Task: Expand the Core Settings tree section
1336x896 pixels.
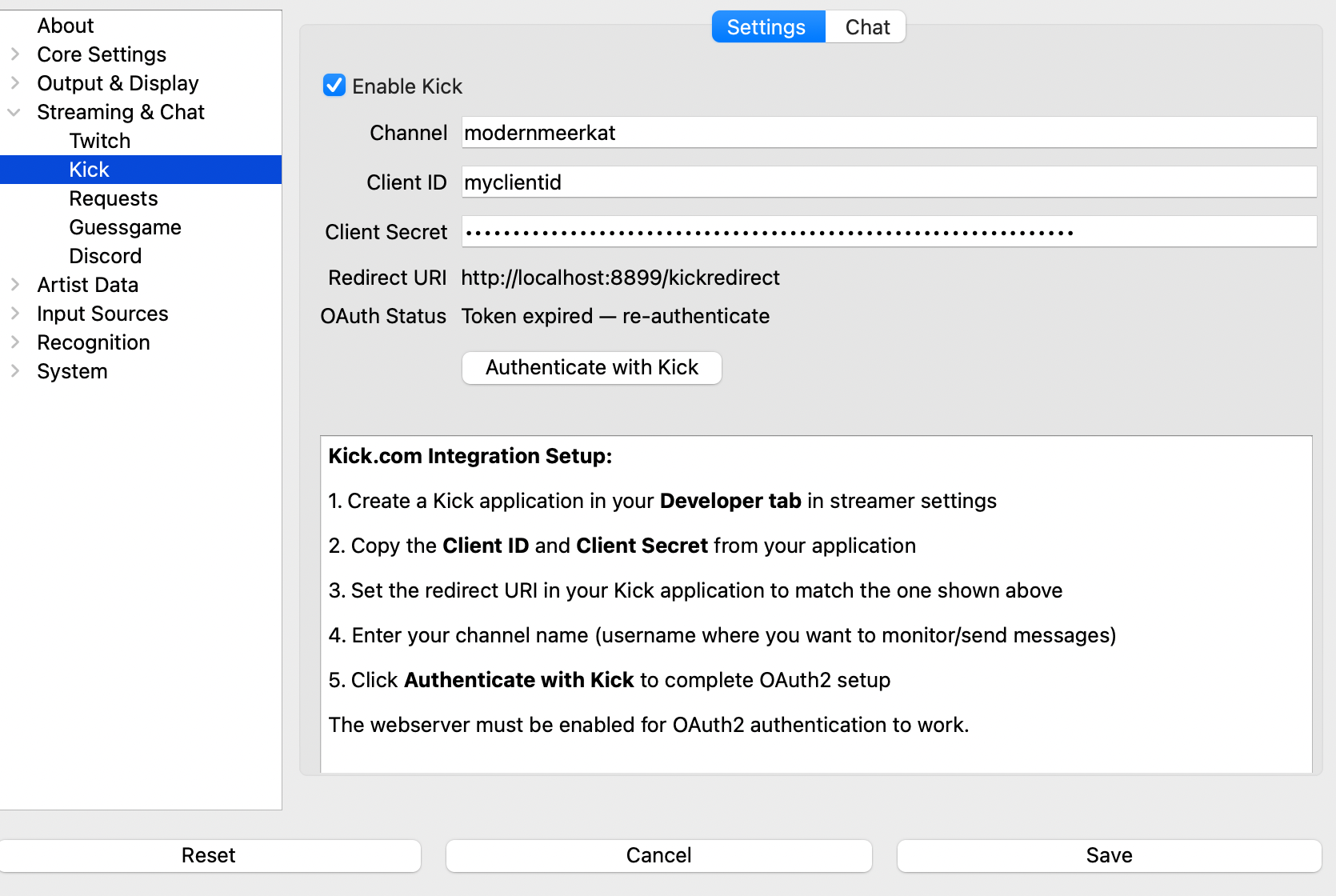Action: 15,54
